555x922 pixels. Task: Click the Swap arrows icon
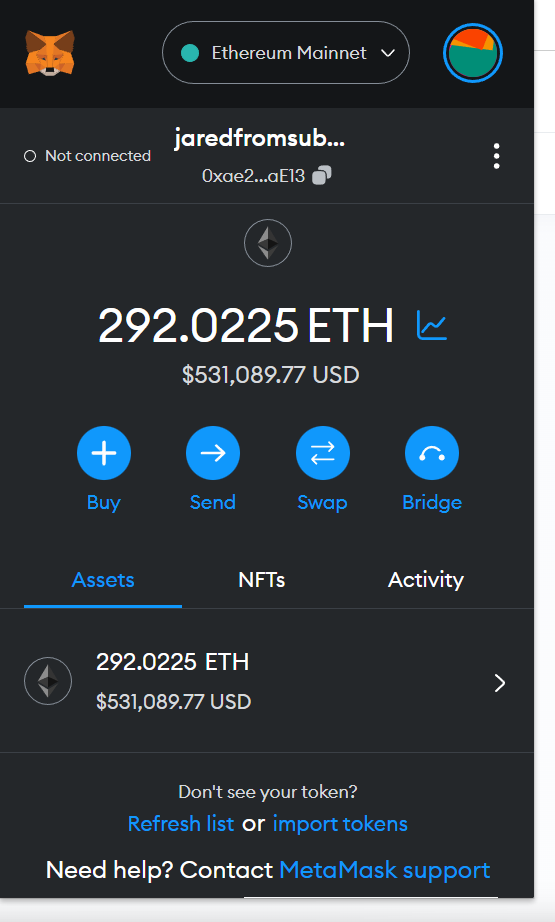click(x=323, y=453)
